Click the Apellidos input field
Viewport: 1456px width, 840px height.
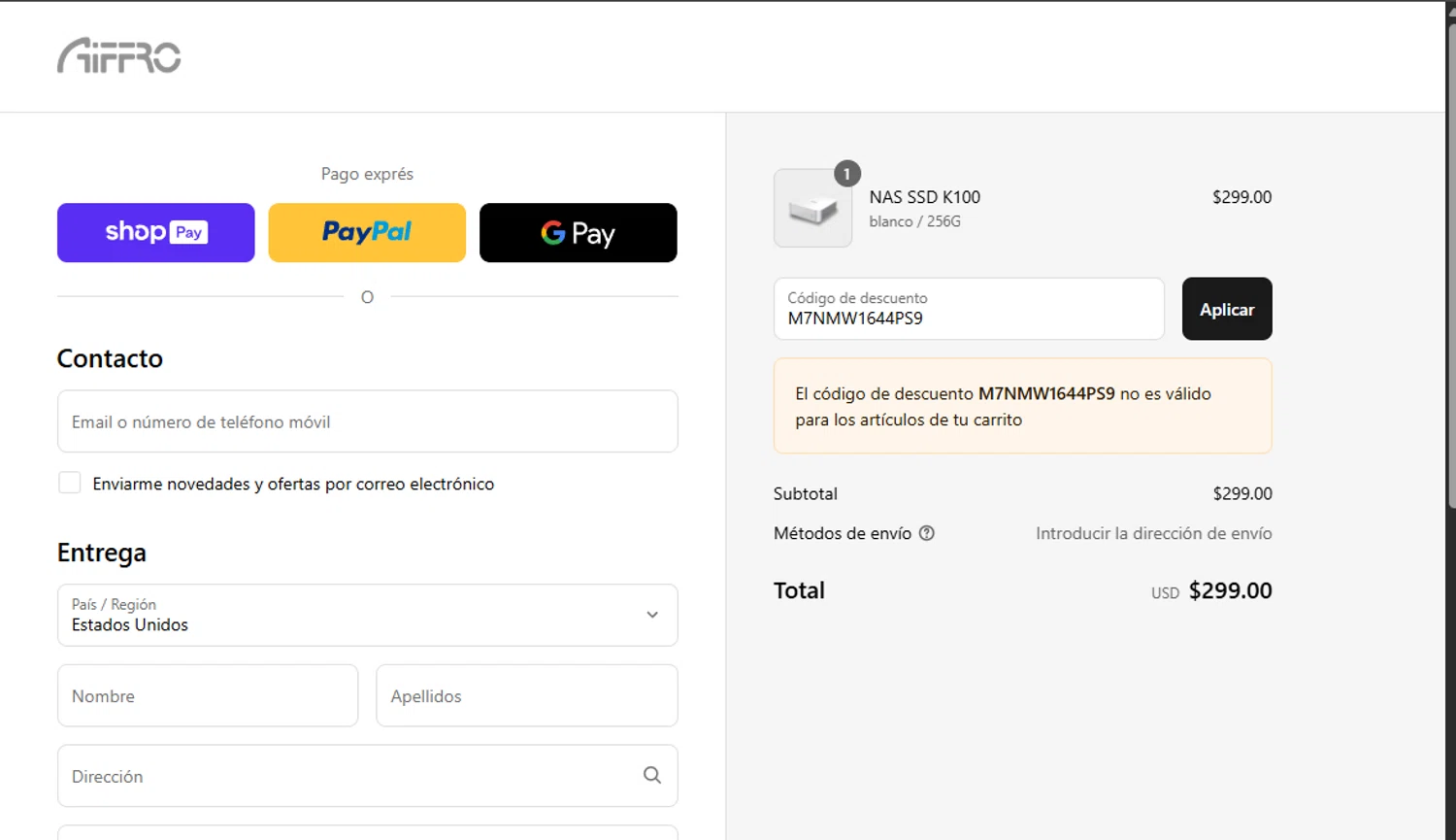click(x=527, y=695)
